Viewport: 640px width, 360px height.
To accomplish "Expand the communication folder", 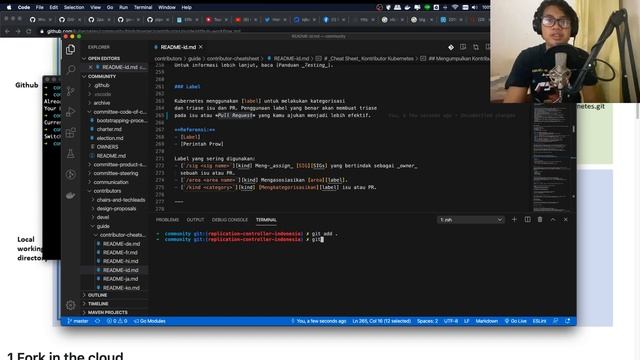I will point(111,182).
